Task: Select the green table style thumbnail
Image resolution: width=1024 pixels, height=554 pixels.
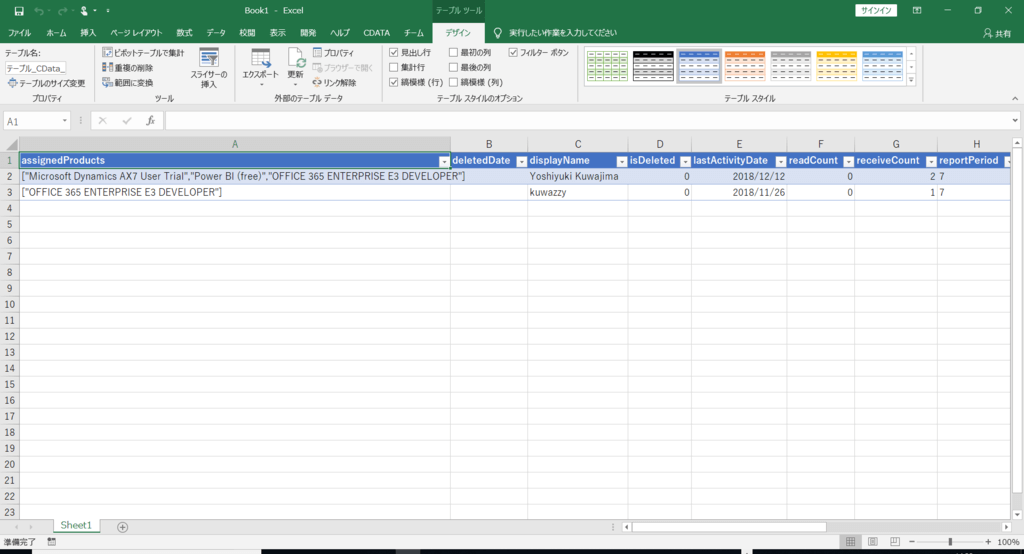Action: pos(607,66)
